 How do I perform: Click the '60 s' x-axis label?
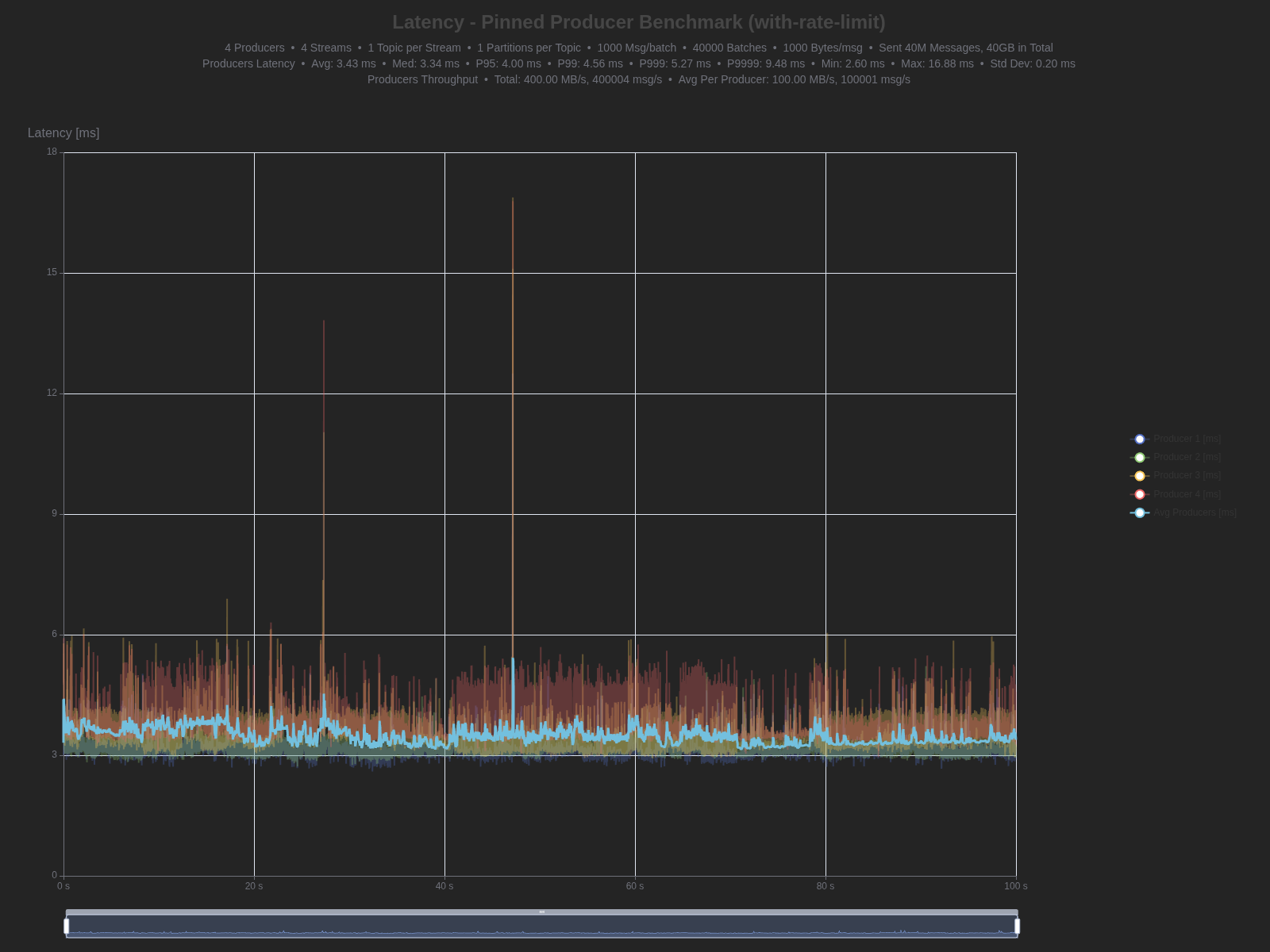pos(635,886)
